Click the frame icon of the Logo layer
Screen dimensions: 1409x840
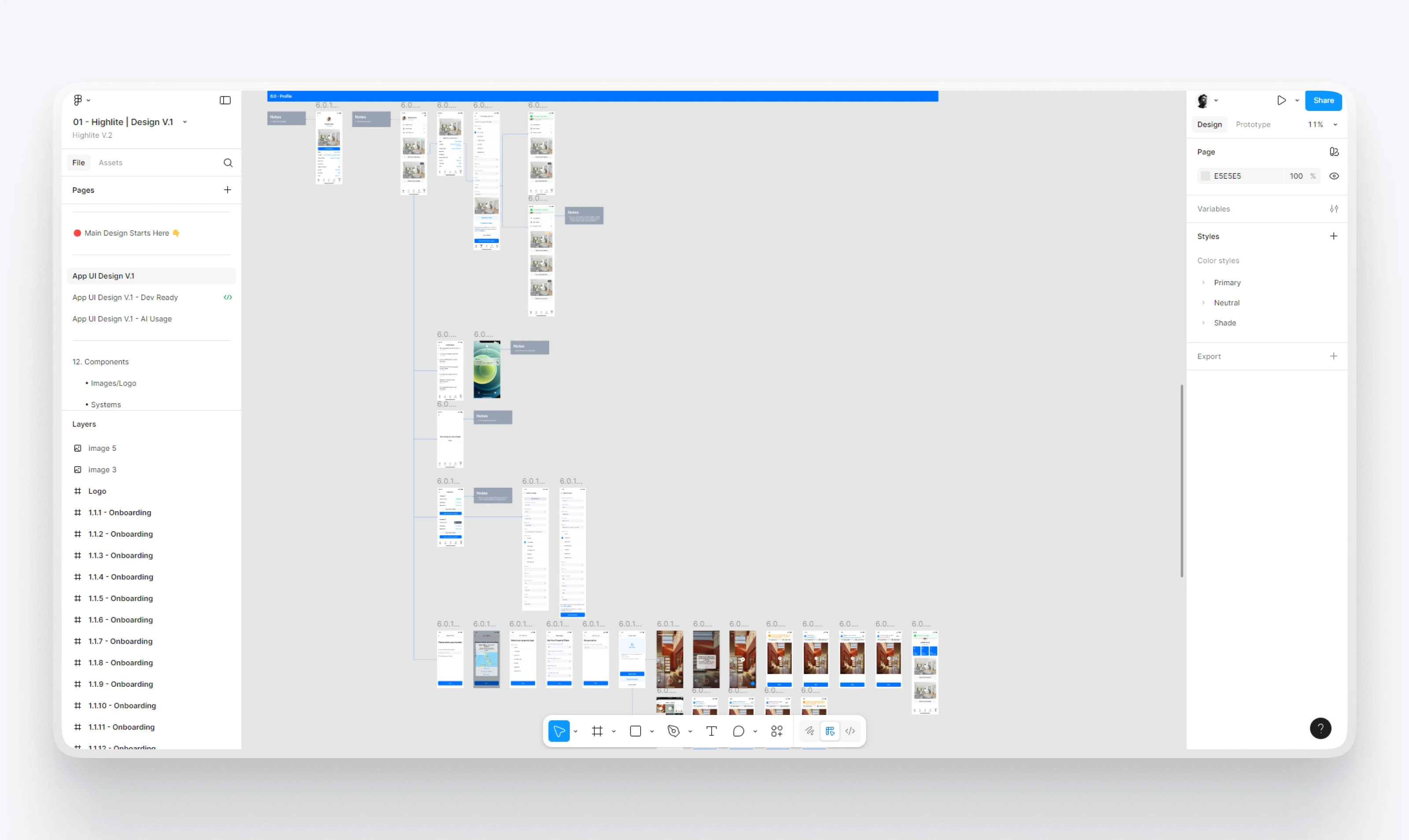click(77, 491)
